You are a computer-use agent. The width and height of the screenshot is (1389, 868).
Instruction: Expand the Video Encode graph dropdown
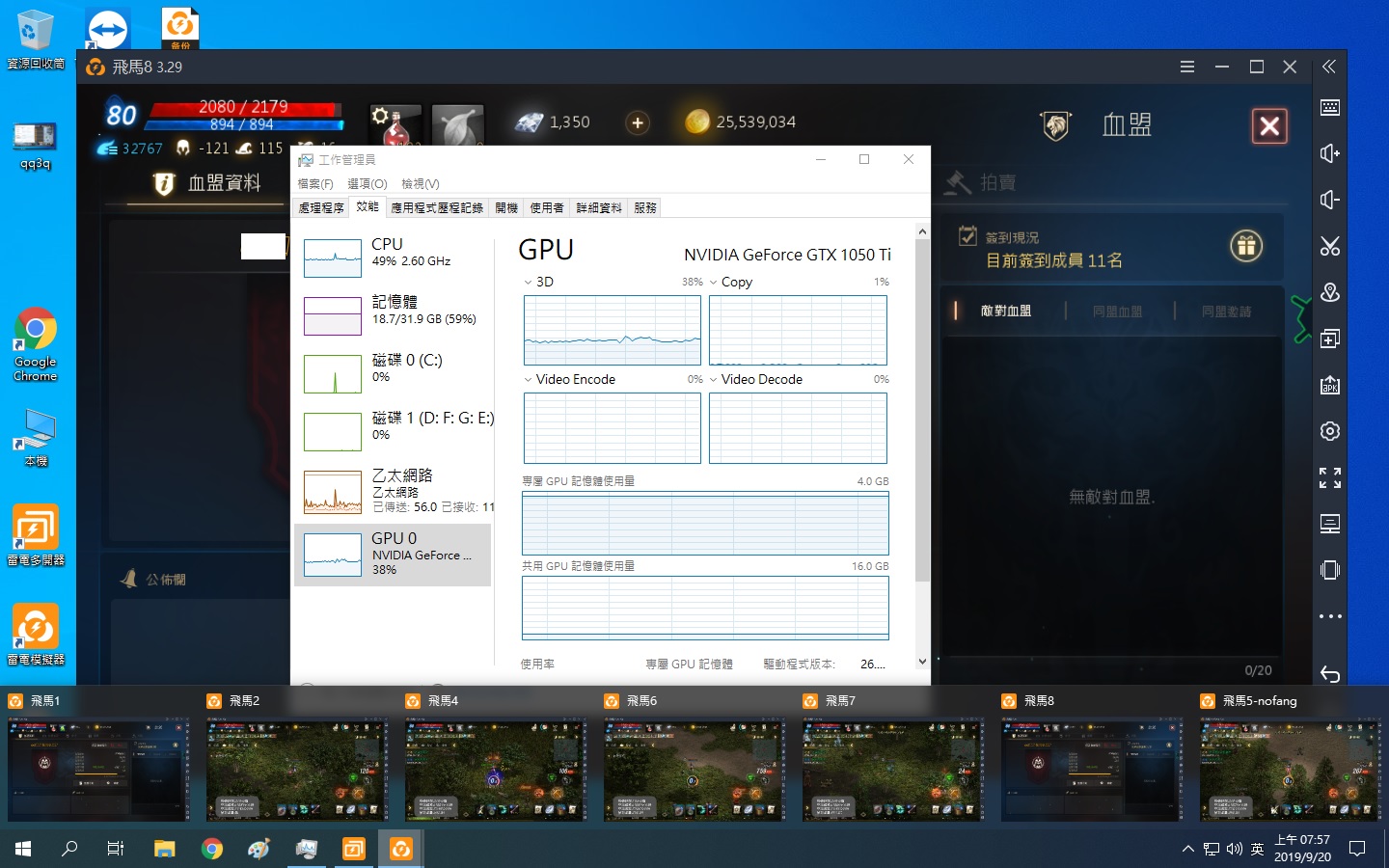[x=529, y=380]
